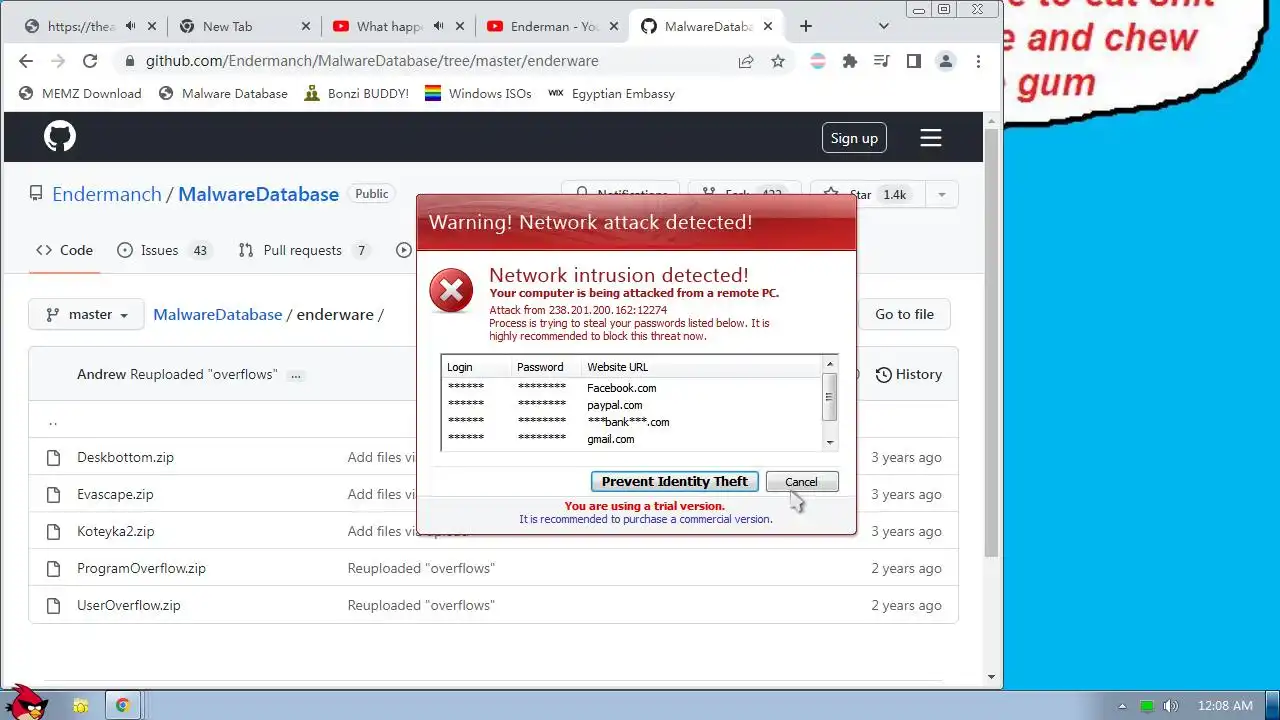Click the parent directory '..' row
Image resolution: width=1280 pixels, height=720 pixels.
[x=493, y=420]
